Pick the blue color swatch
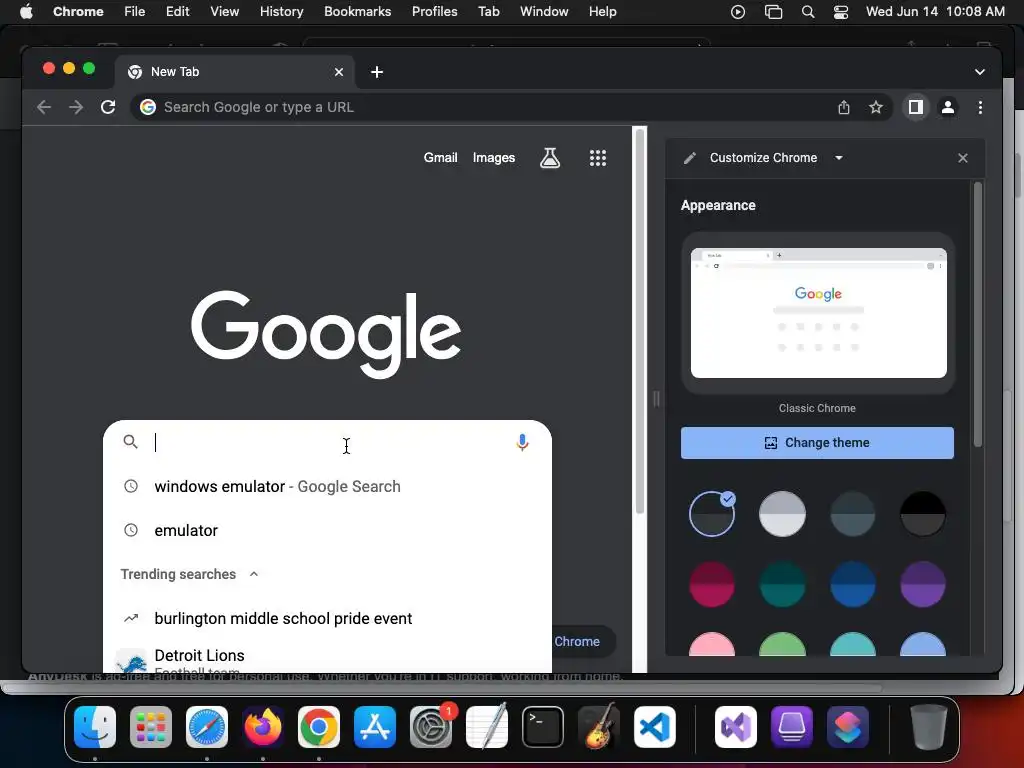 pos(852,584)
